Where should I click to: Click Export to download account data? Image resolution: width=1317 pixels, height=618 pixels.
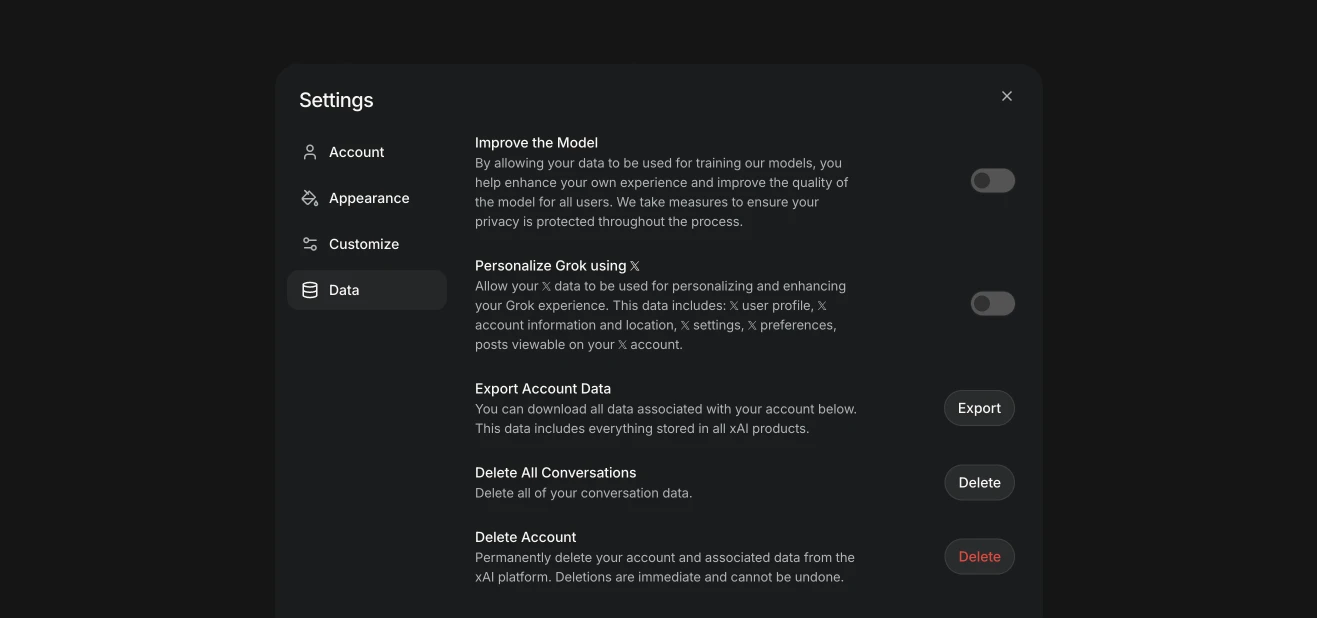[x=978, y=408]
